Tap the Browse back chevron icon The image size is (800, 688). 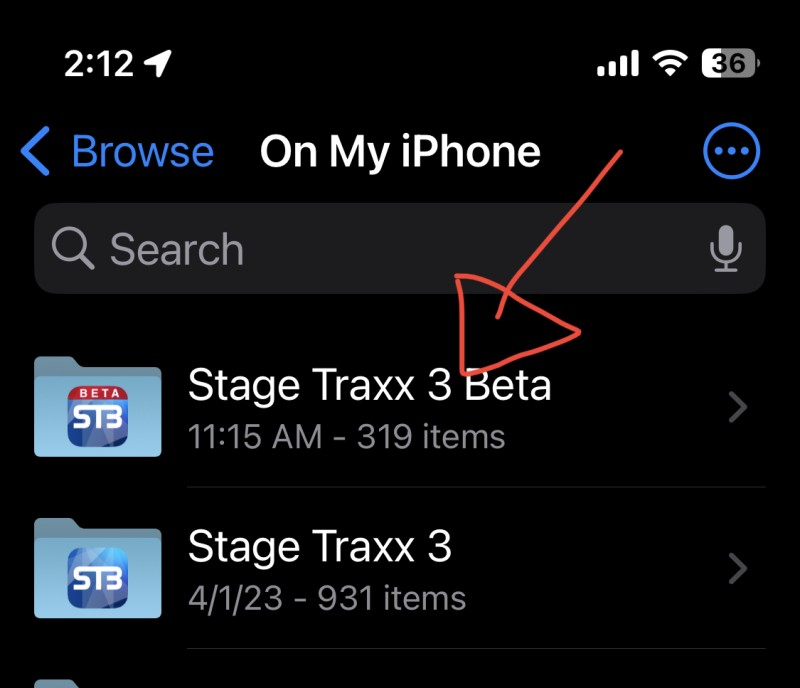pyautogui.click(x=35, y=151)
